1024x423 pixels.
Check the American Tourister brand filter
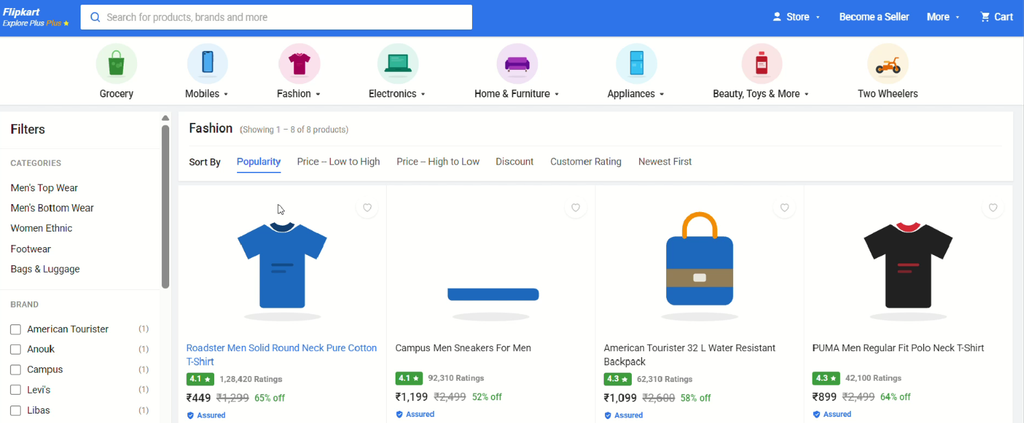pyautogui.click(x=16, y=330)
